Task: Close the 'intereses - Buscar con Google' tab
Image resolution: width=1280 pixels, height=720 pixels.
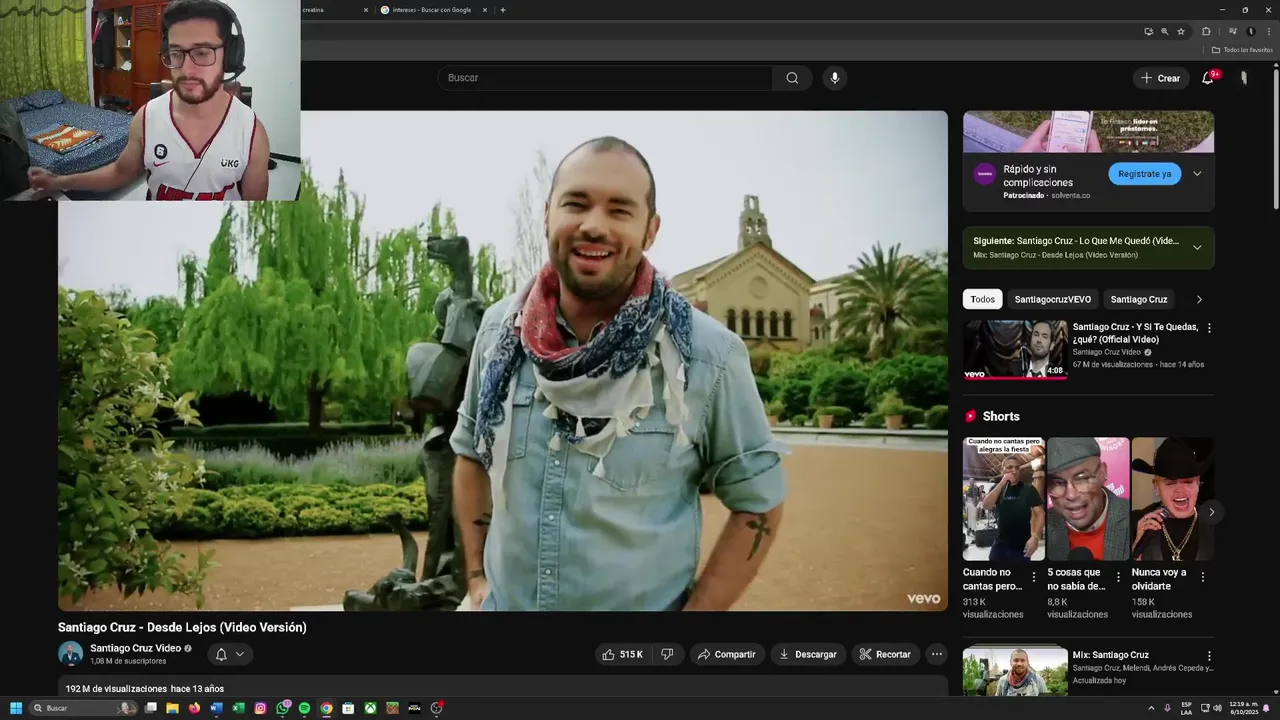Action: [x=485, y=10]
